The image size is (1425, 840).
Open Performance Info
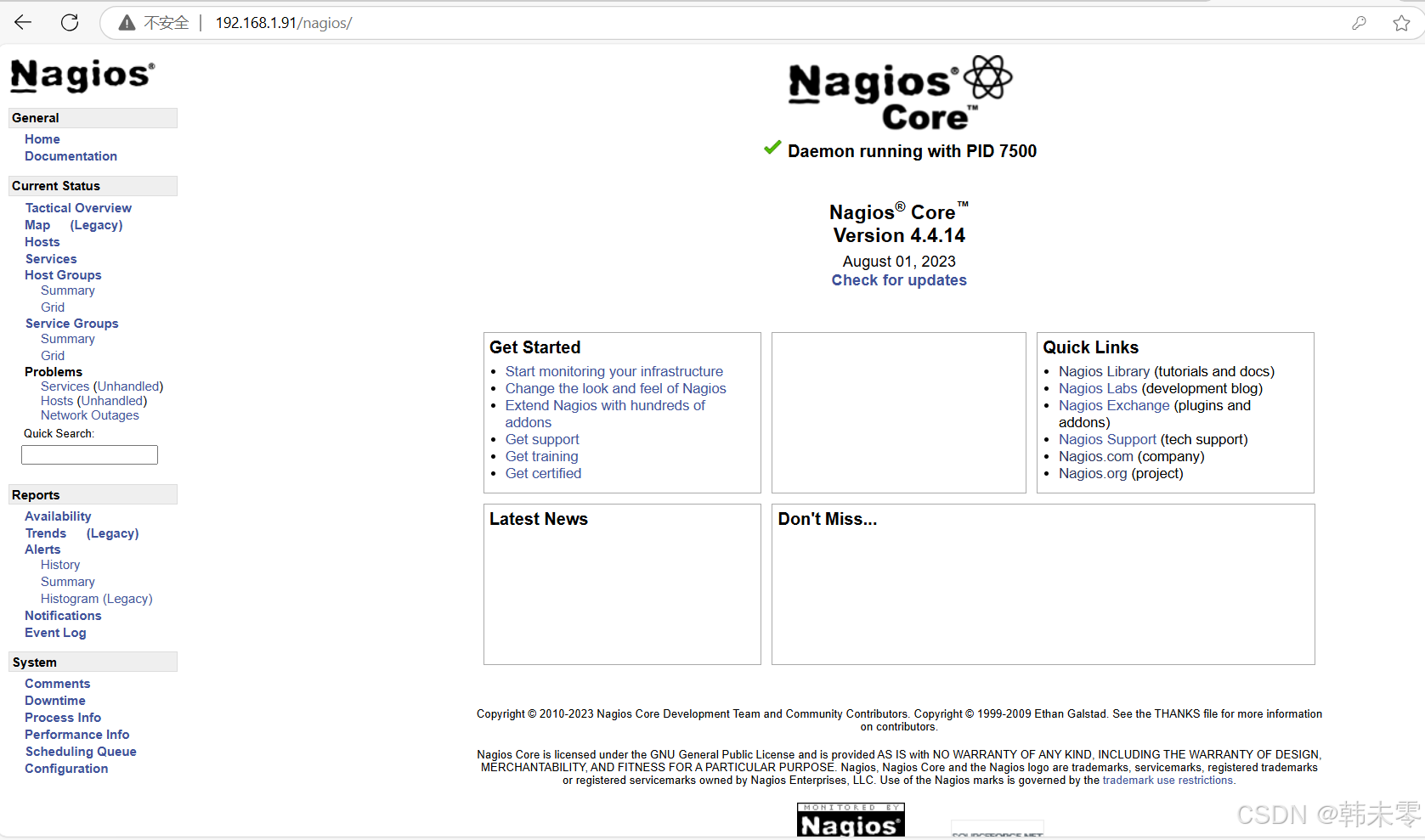[77, 735]
